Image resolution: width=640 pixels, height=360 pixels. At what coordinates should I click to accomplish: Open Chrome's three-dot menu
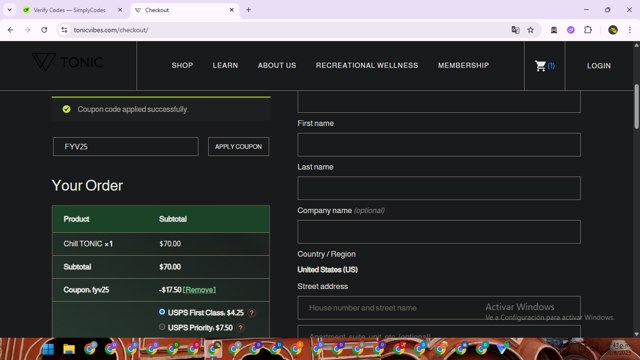630,30
